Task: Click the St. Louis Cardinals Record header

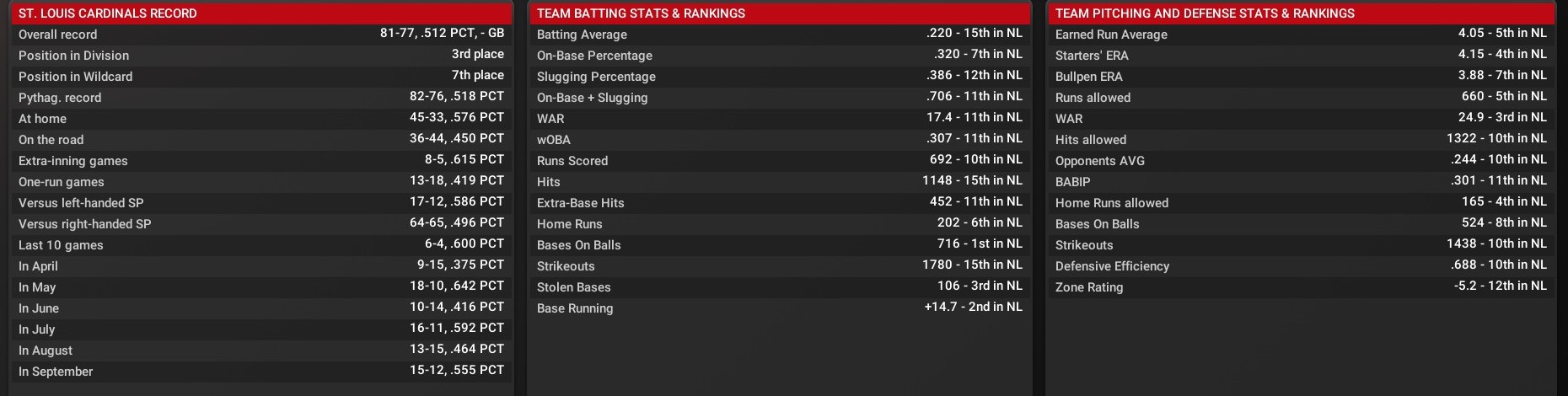Action: pyautogui.click(x=108, y=13)
